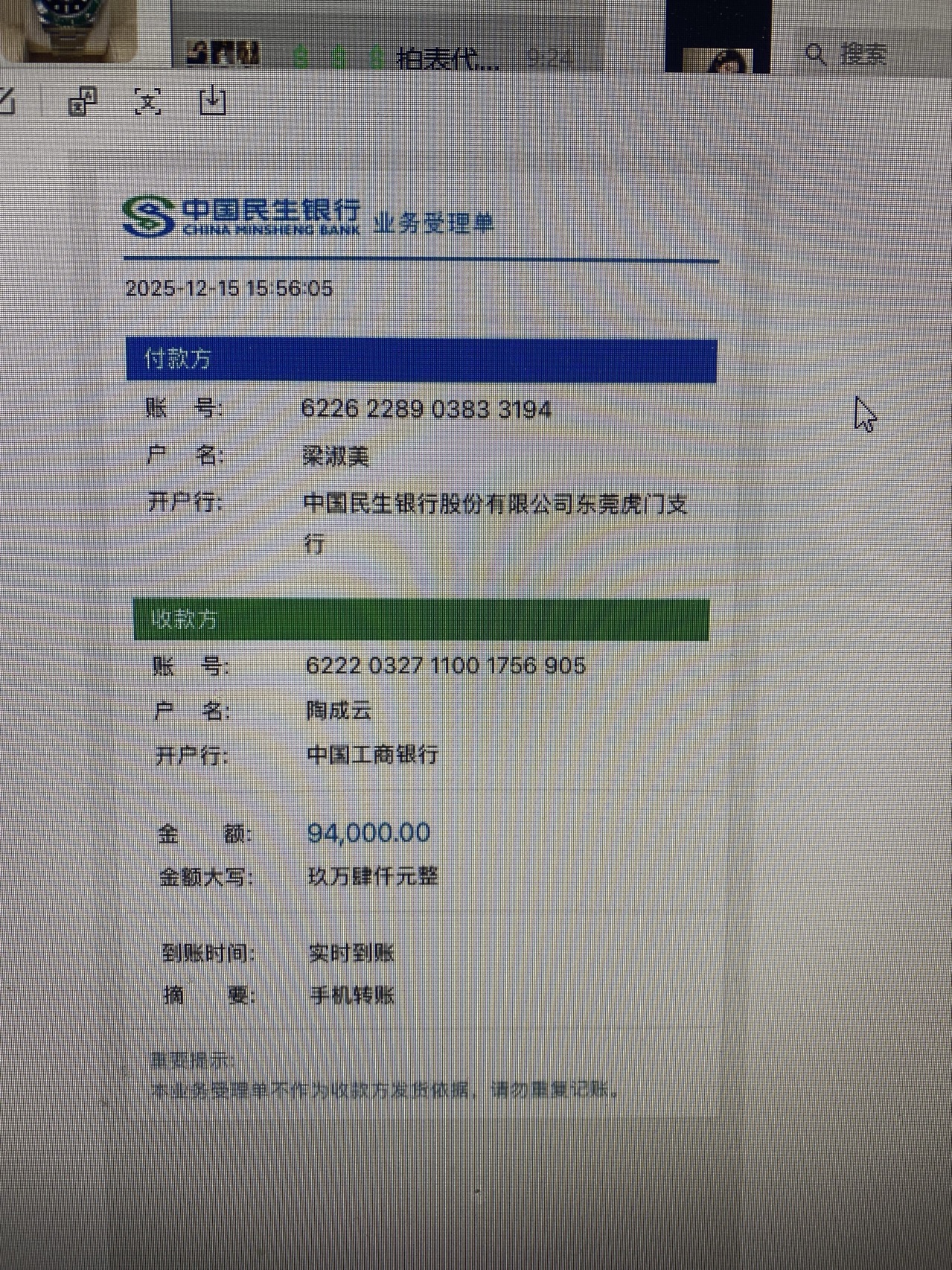Click the payer account number 6226 2289 0383 3194

pos(426,409)
